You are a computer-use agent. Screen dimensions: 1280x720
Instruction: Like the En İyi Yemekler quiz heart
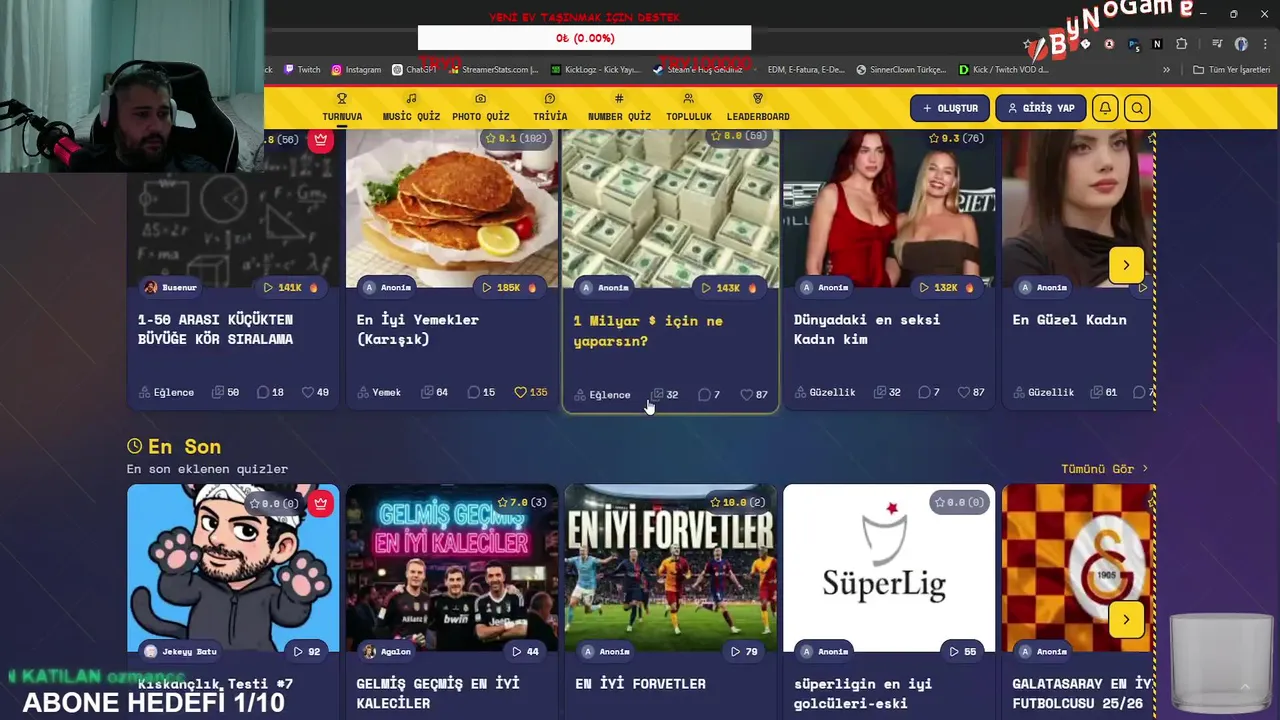point(520,392)
